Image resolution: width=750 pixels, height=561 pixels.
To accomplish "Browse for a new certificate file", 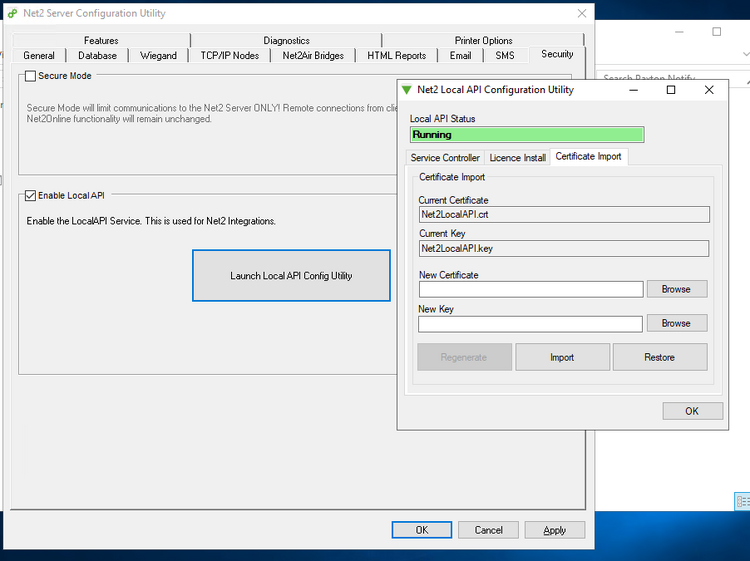I will point(677,289).
